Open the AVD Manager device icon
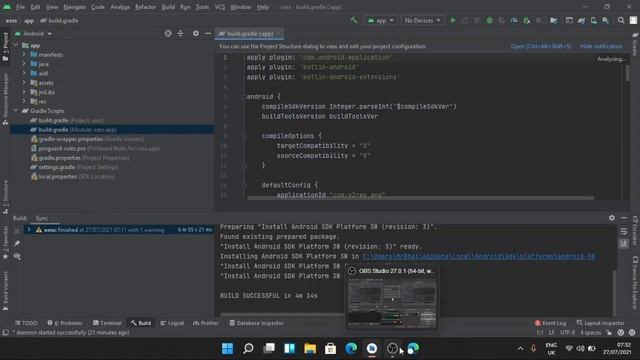 (x=593, y=20)
